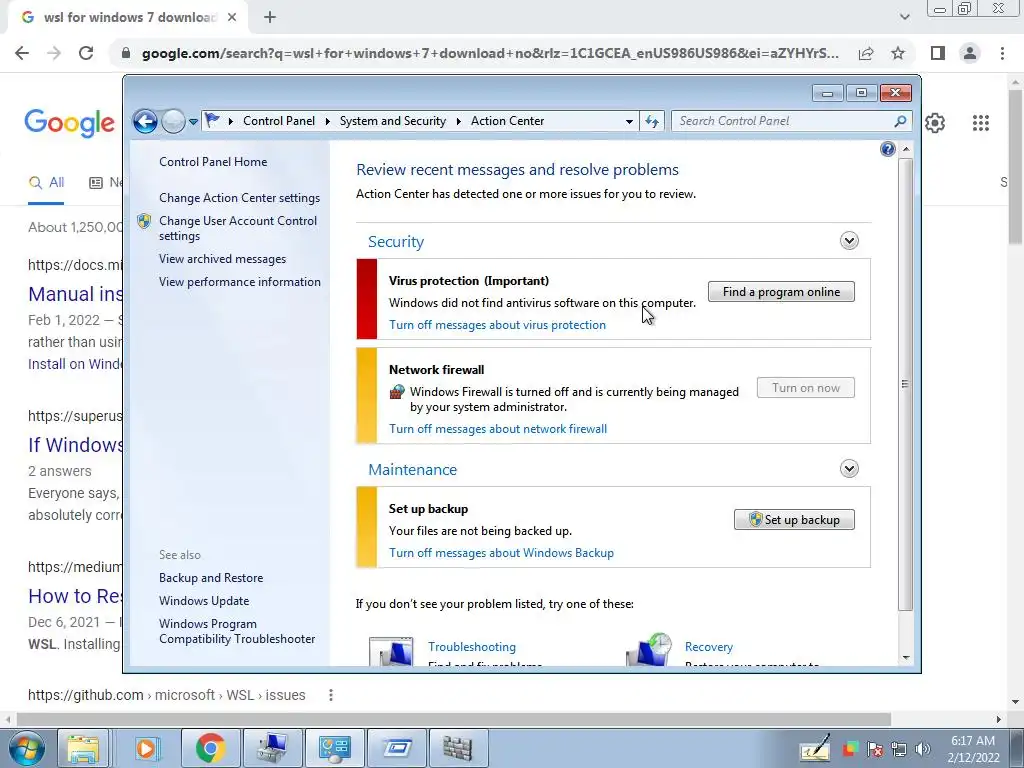Open Windows Firewall brick icon in taskbar

pos(457,748)
